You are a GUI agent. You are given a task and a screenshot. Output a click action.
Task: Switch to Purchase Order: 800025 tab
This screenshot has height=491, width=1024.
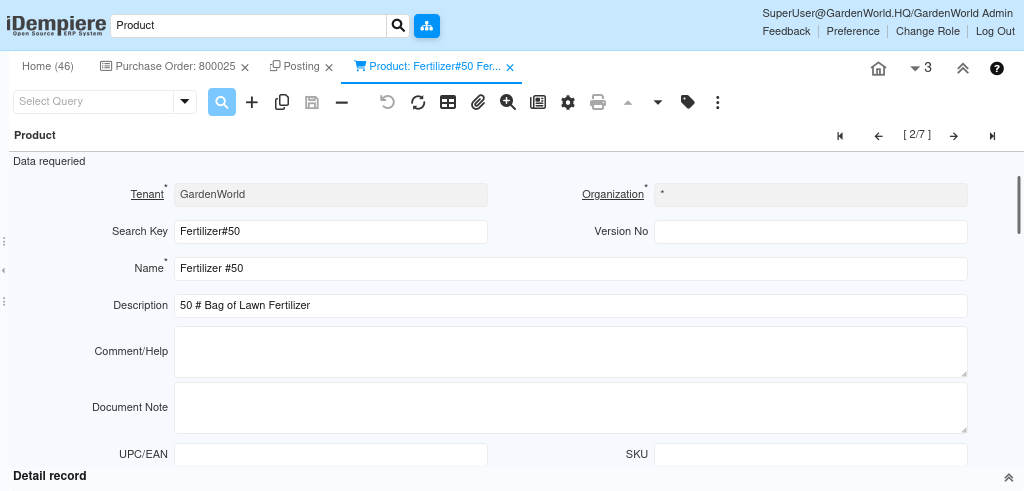168,66
